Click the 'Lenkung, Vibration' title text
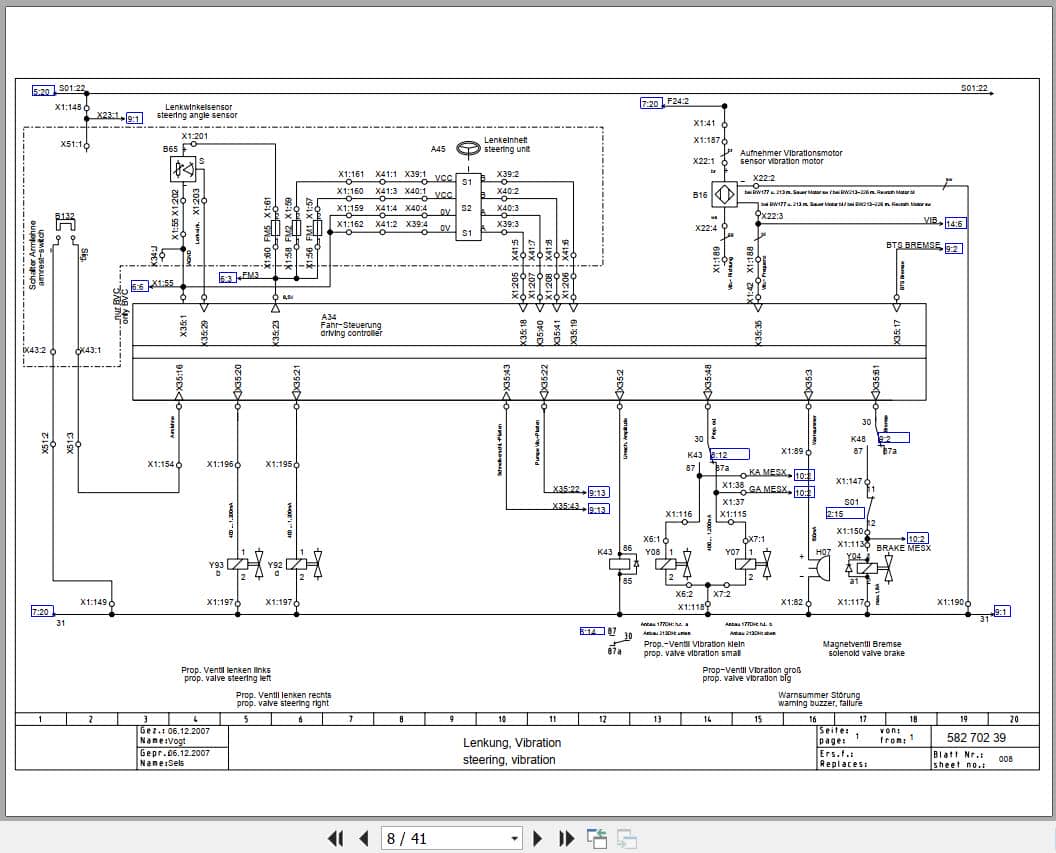This screenshot has height=853, width=1056. [x=512, y=743]
